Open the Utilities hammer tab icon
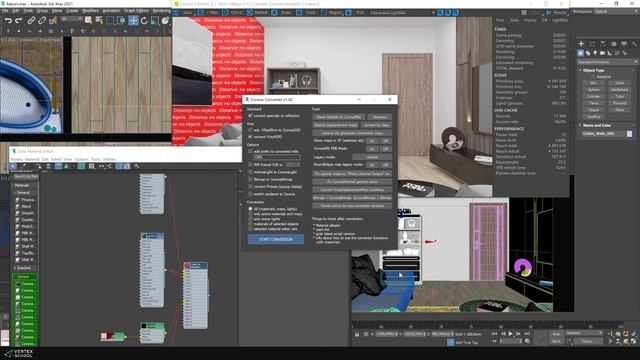The width and height of the screenshot is (640, 360). (x=634, y=44)
